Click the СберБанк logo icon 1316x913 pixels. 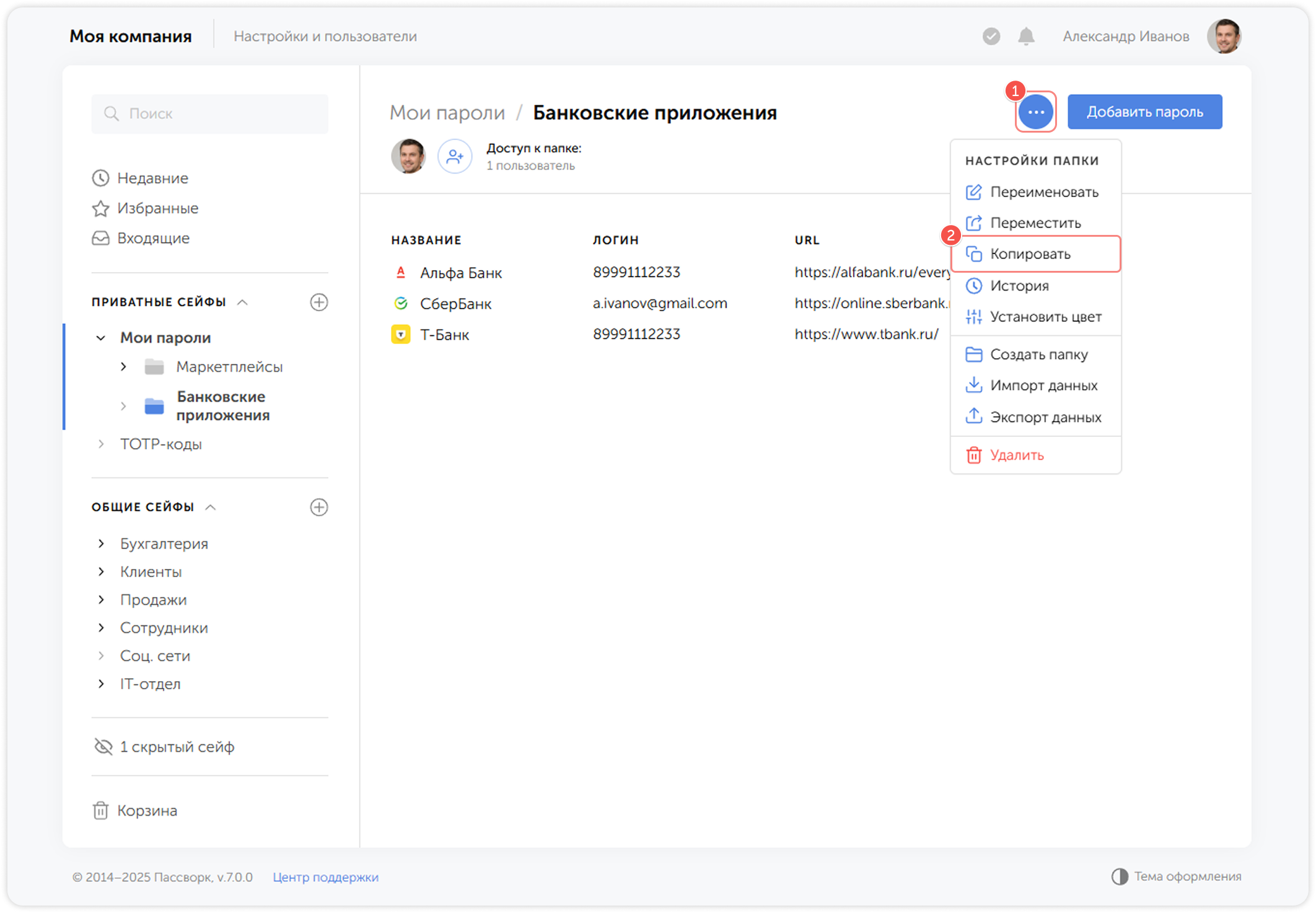(x=401, y=303)
